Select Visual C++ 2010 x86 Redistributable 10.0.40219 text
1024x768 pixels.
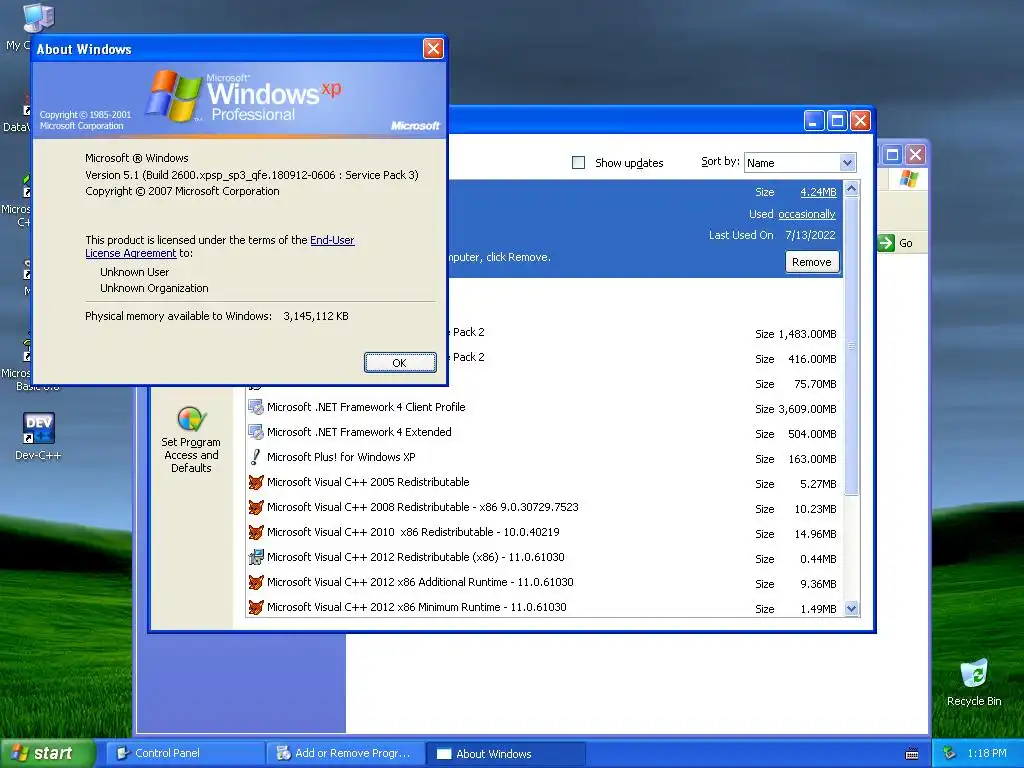[413, 532]
